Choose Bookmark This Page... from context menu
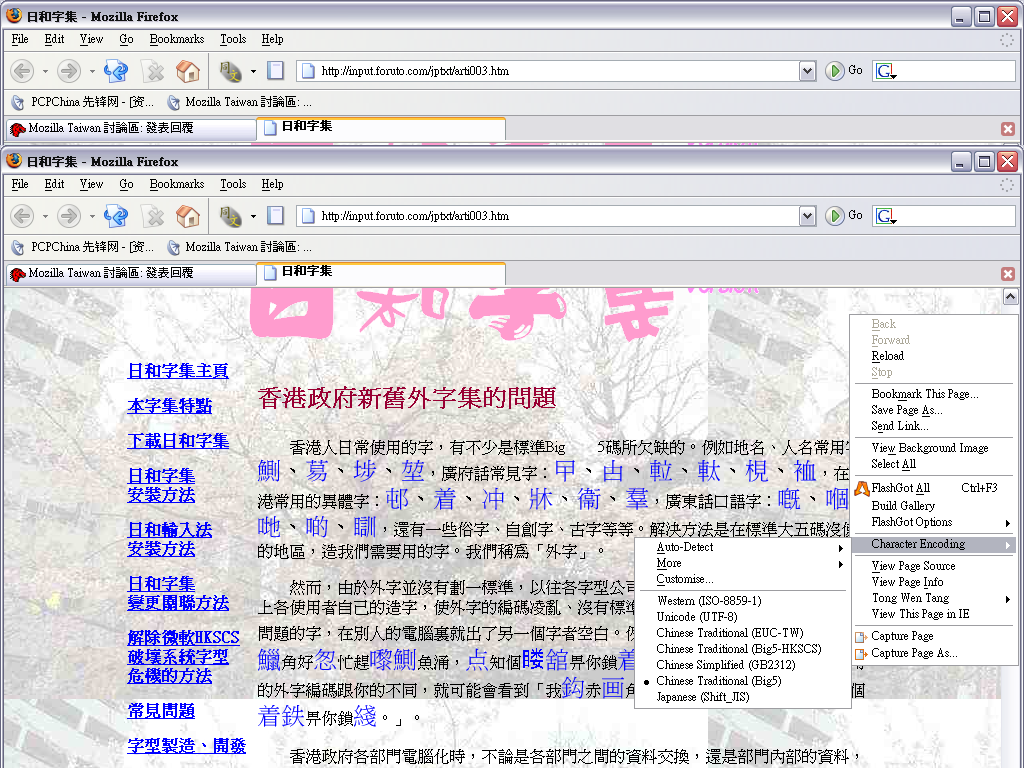Image resolution: width=1024 pixels, height=768 pixels. 924,394
